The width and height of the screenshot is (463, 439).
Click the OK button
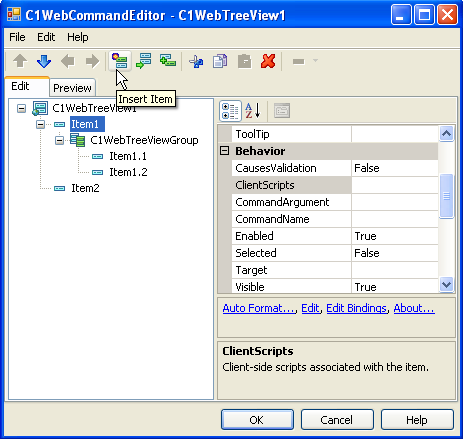point(257,420)
